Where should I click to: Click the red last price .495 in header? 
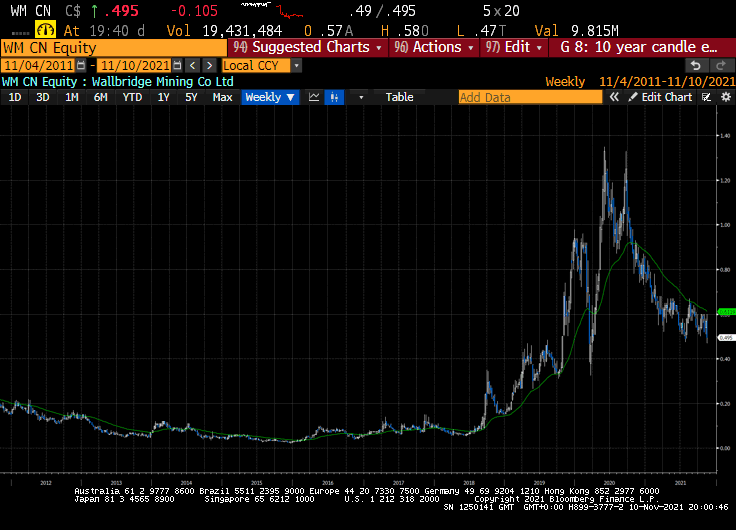point(122,10)
